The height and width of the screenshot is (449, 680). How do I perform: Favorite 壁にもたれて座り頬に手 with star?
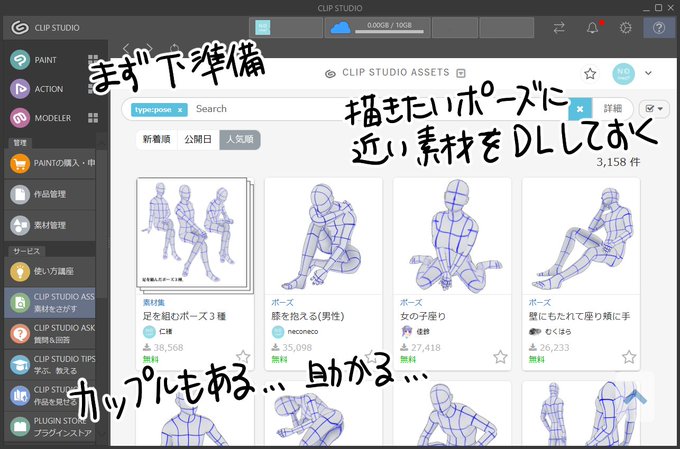[x=629, y=357]
